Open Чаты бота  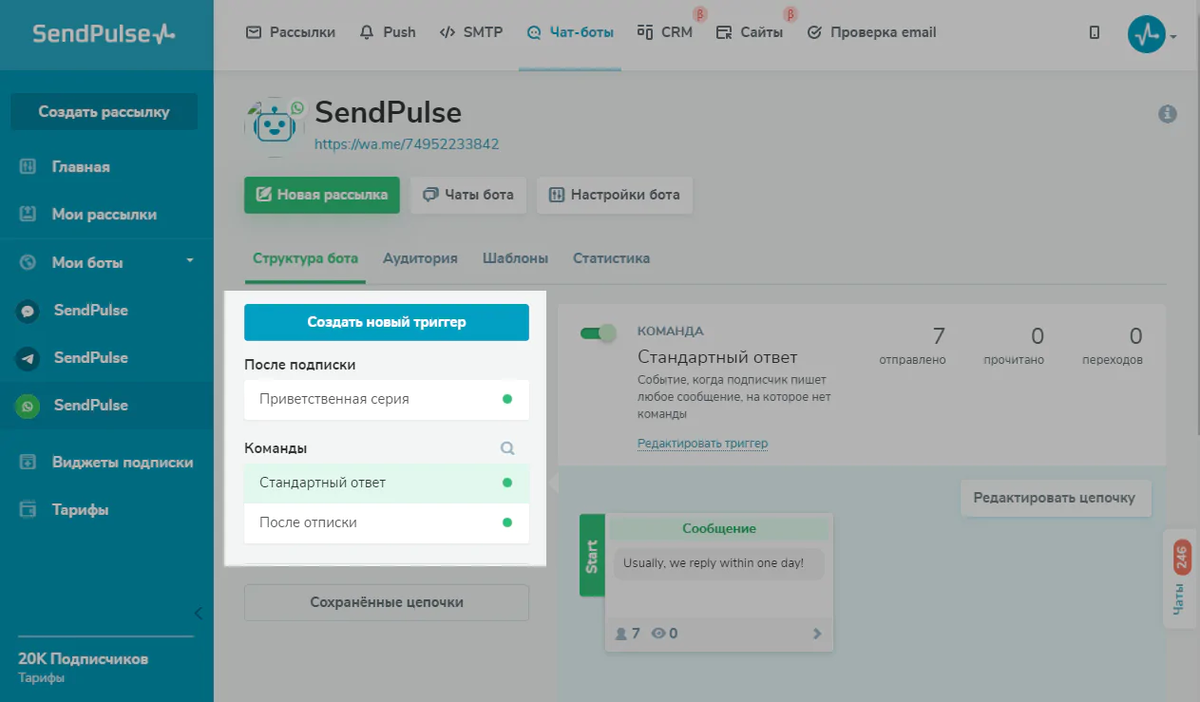pyautogui.click(x=468, y=195)
